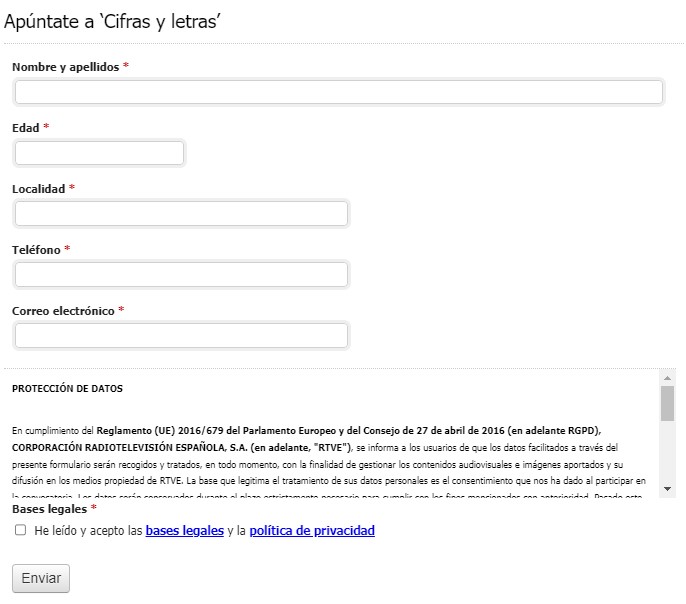
Task: Click the 'PROTECCIÓN DE DATOS' heading
Action: (x=67, y=389)
